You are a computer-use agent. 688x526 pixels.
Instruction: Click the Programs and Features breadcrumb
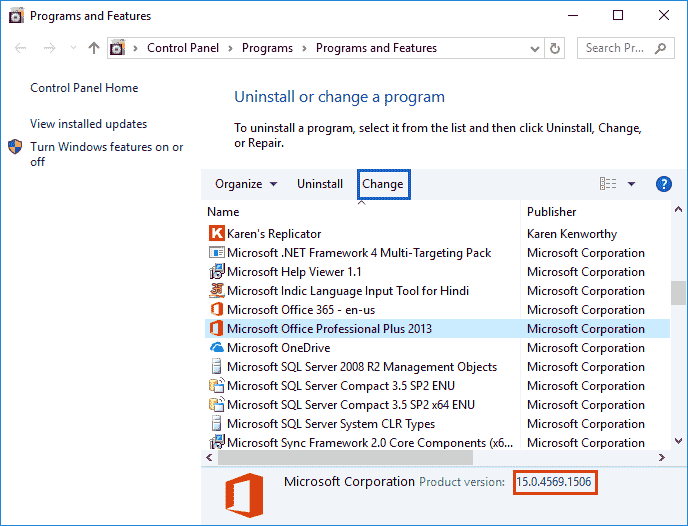(376, 48)
